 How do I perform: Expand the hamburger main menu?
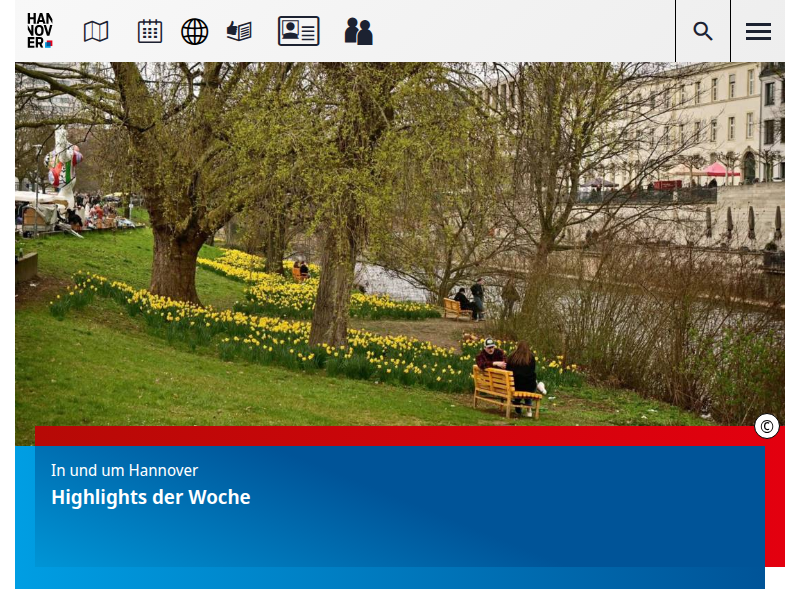758,31
